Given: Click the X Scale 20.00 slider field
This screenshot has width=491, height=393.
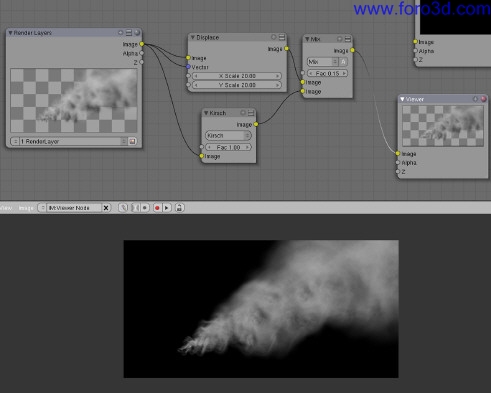Looking at the screenshot, I should pyautogui.click(x=237, y=76).
